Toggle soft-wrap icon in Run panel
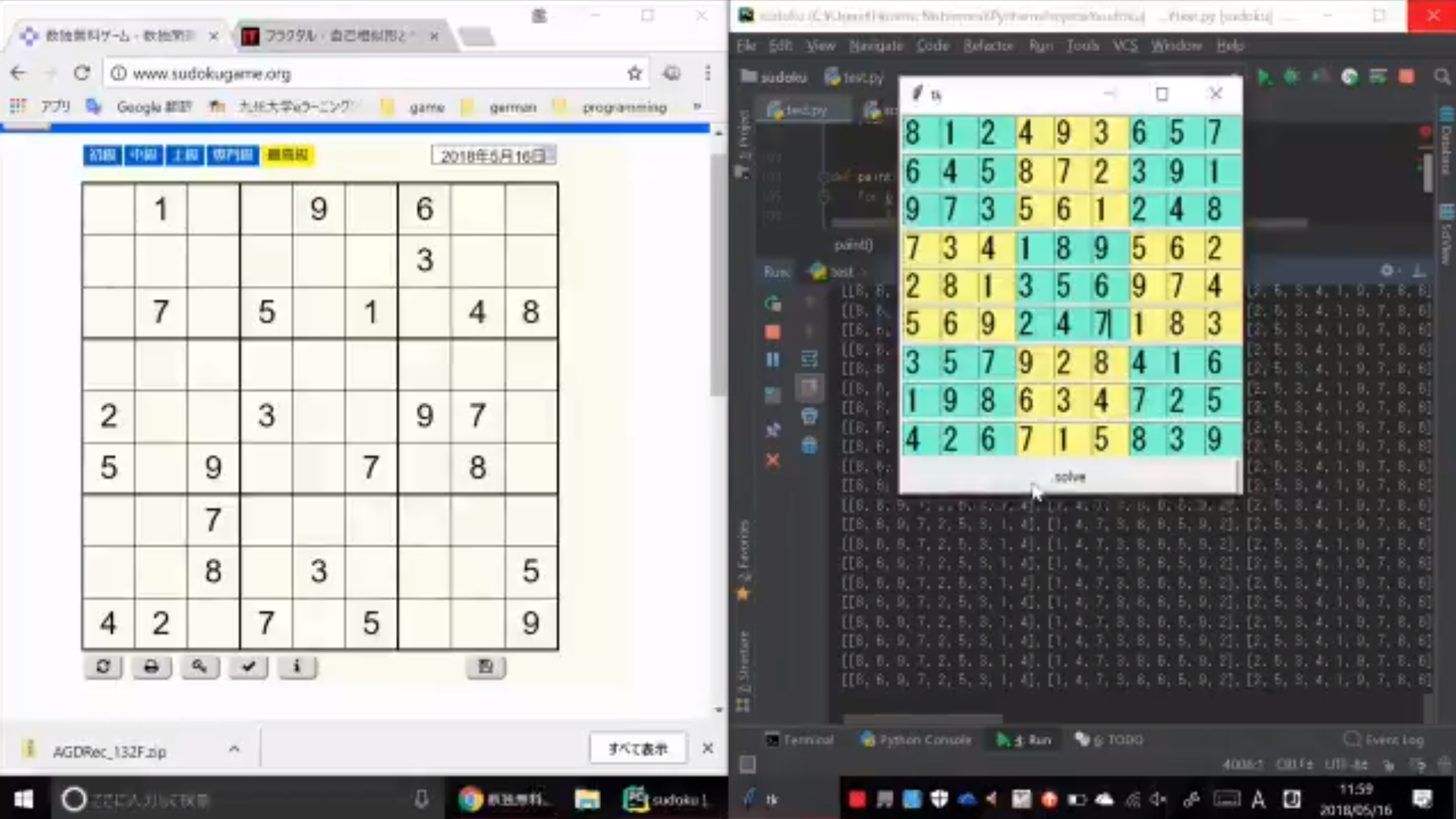The width and height of the screenshot is (1456, 819). pyautogui.click(x=810, y=360)
